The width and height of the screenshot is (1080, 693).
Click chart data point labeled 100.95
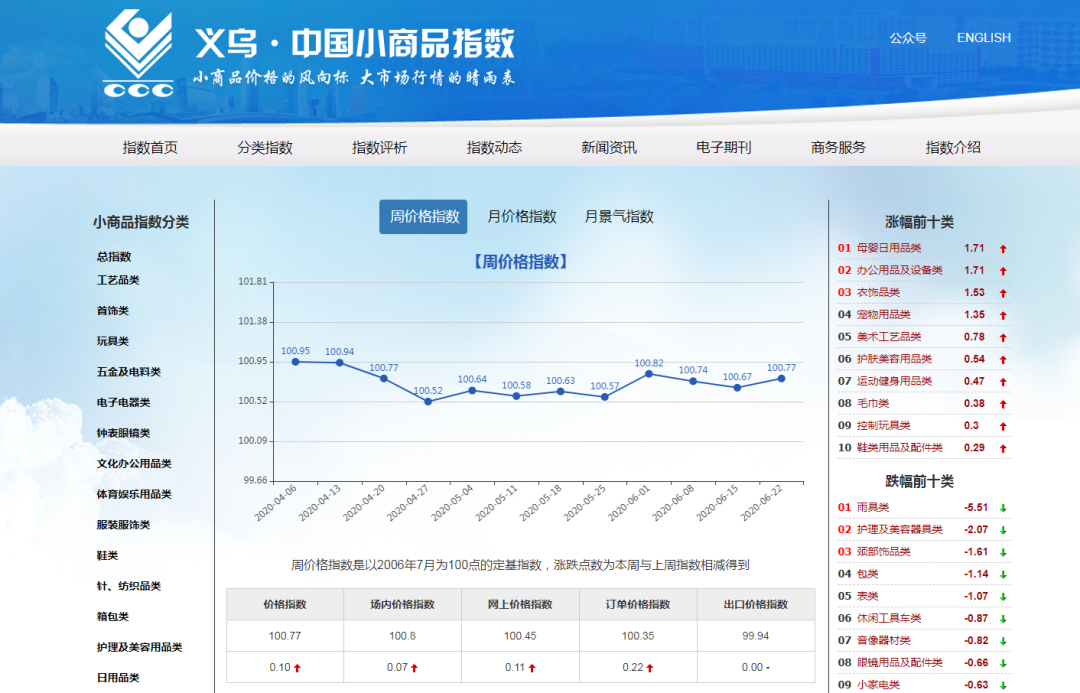click(295, 362)
